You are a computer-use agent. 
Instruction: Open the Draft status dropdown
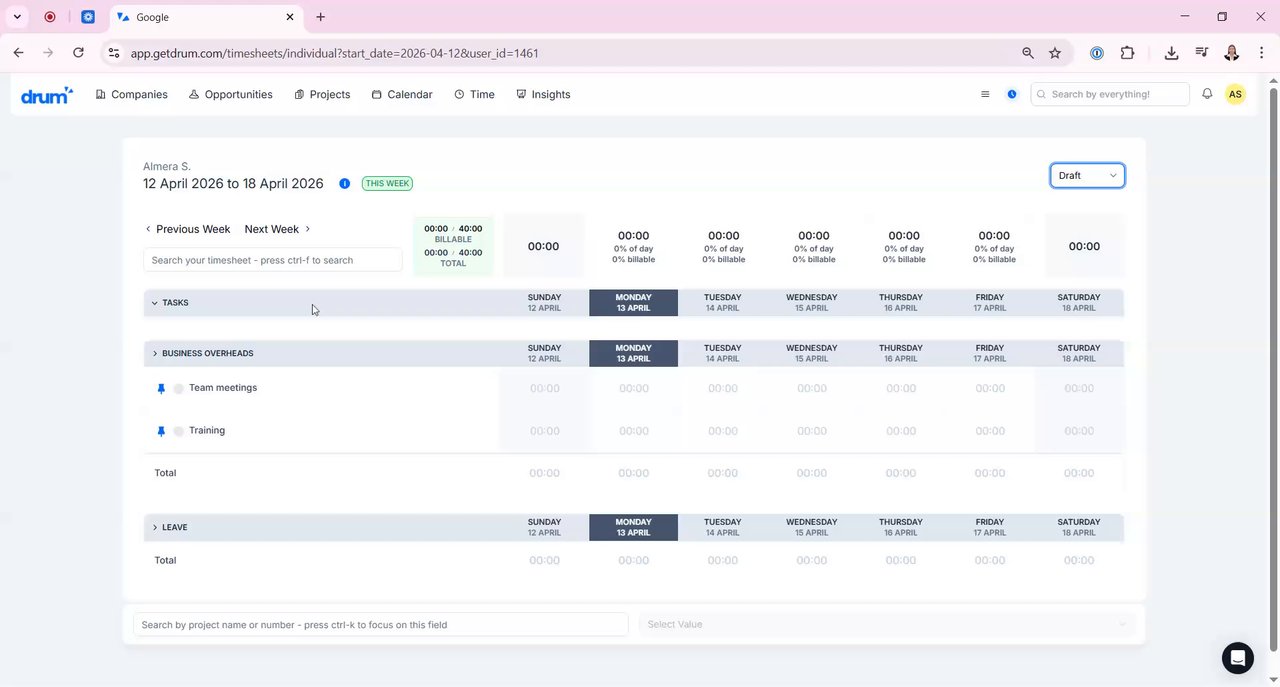(x=1087, y=175)
